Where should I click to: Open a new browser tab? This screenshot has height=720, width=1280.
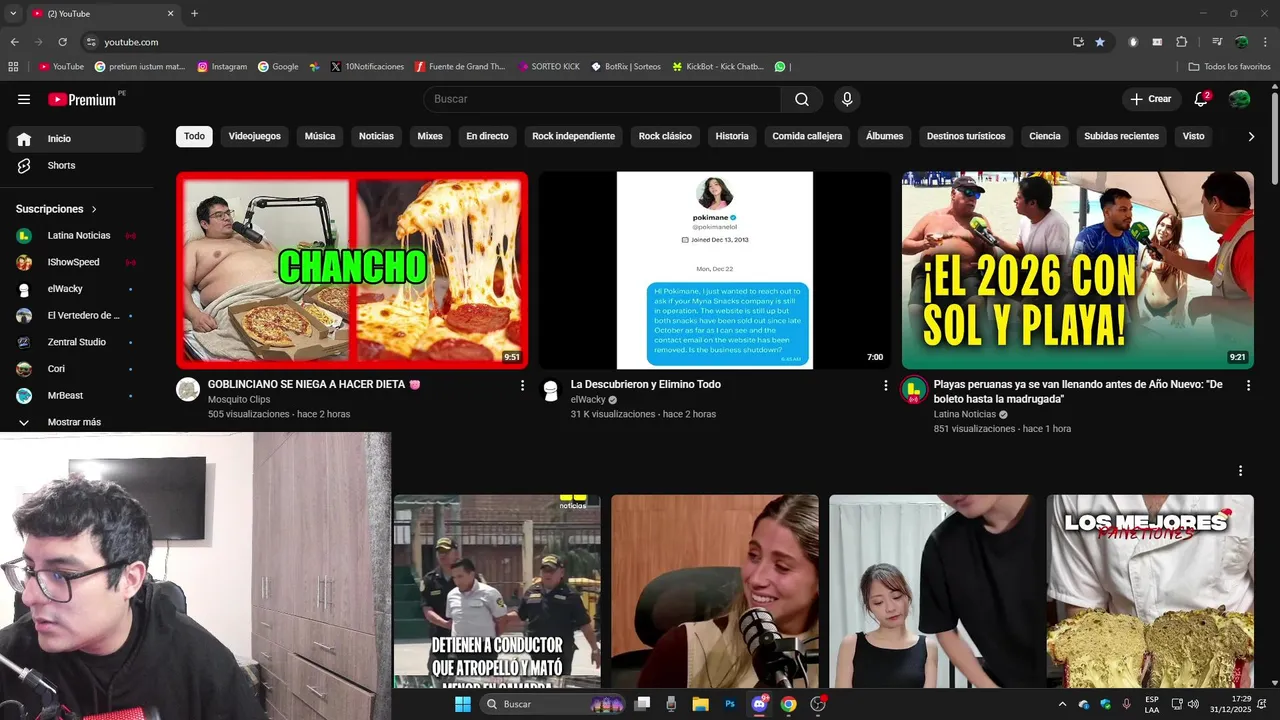194,13
